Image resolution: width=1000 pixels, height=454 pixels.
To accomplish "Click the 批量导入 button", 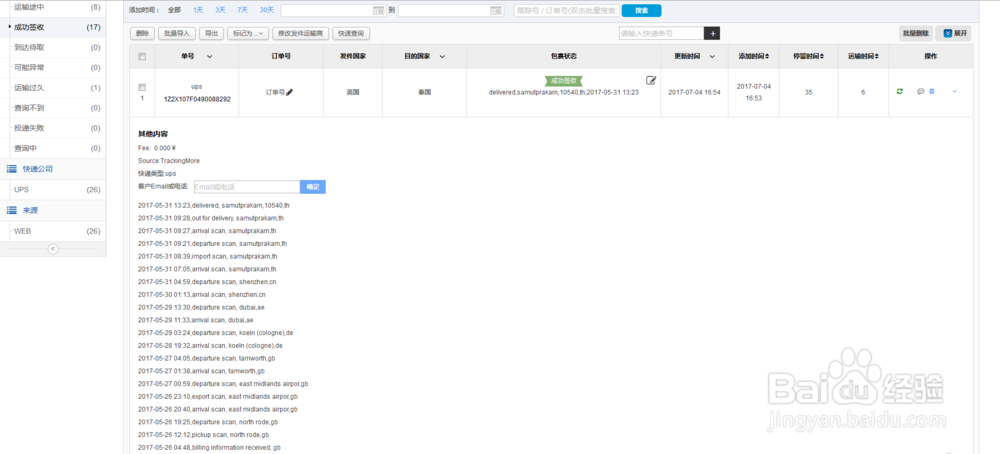I will point(176,34).
